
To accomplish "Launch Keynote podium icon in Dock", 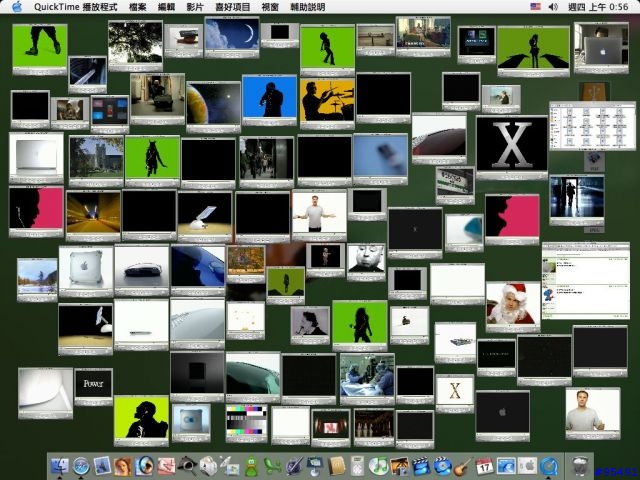I will [x=315, y=466].
